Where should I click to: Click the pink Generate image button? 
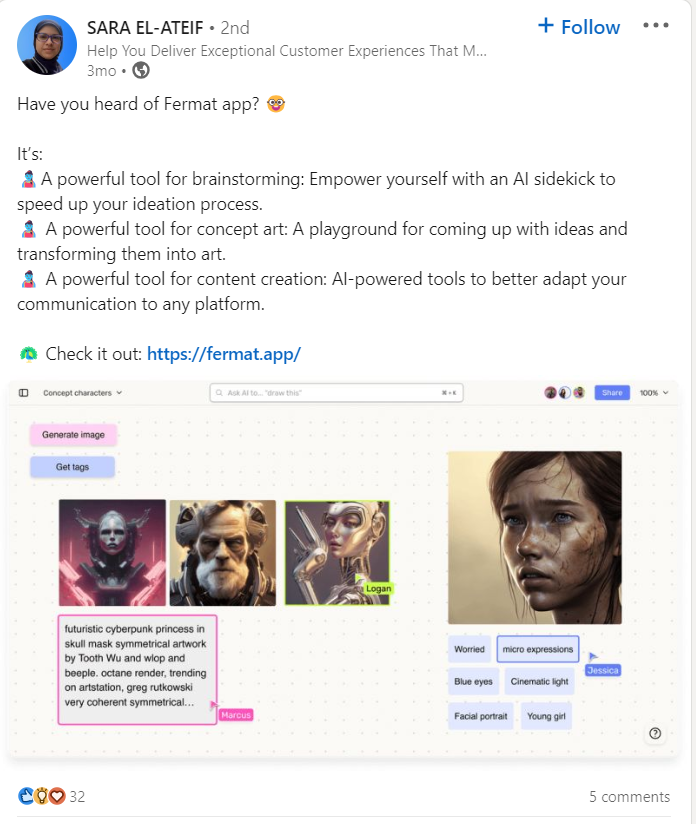(x=73, y=435)
